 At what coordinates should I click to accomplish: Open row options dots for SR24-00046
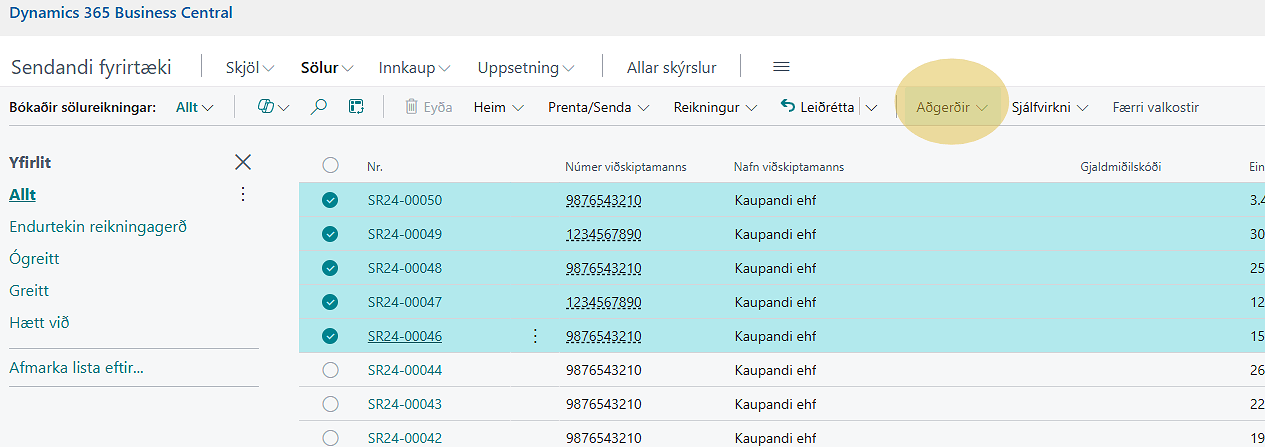point(534,336)
